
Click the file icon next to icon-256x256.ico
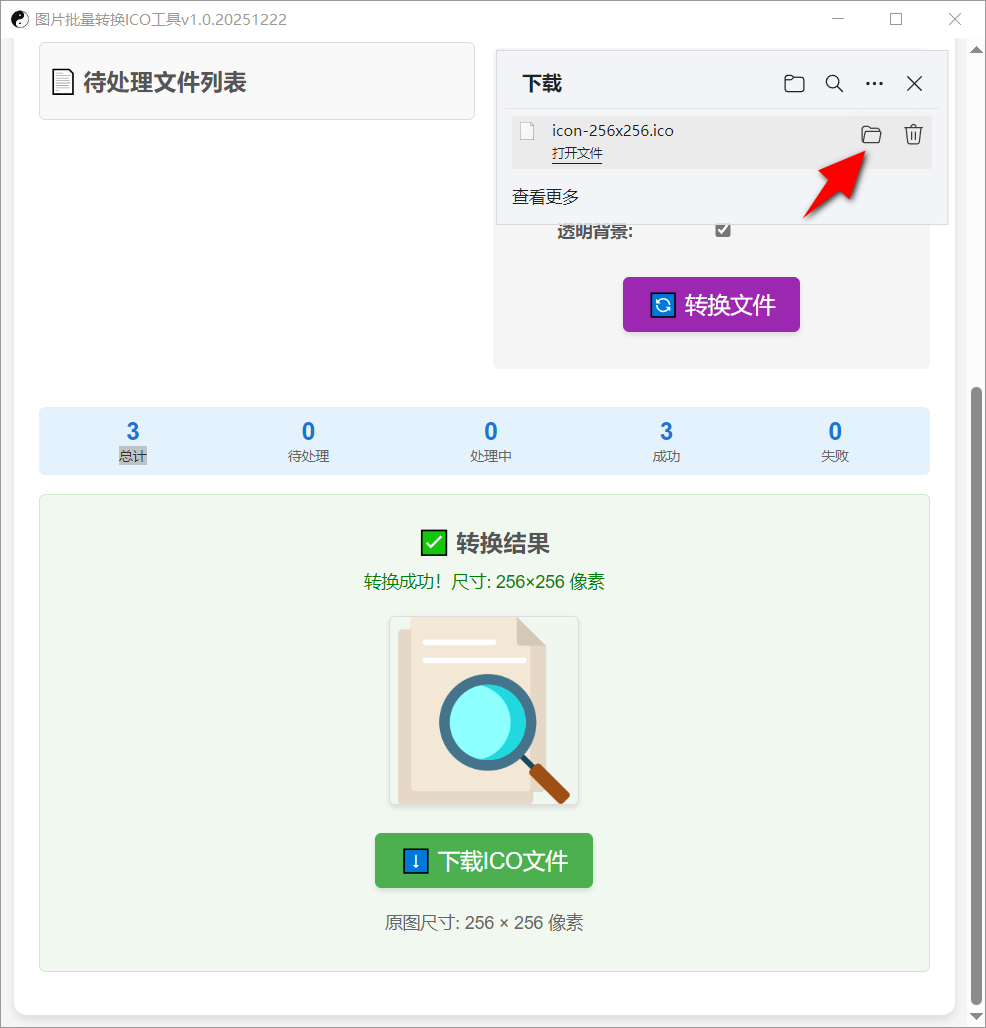(x=527, y=131)
